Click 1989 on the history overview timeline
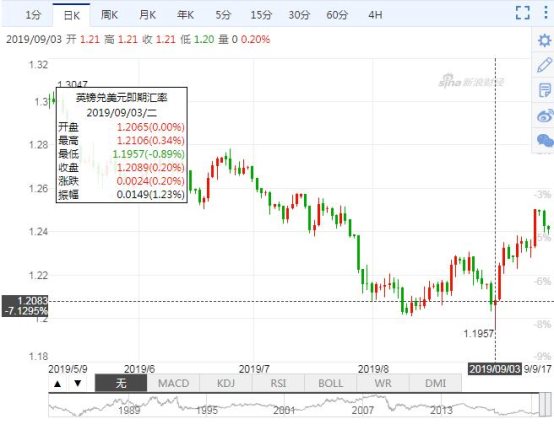This screenshot has height=430, width=554. tap(129, 410)
